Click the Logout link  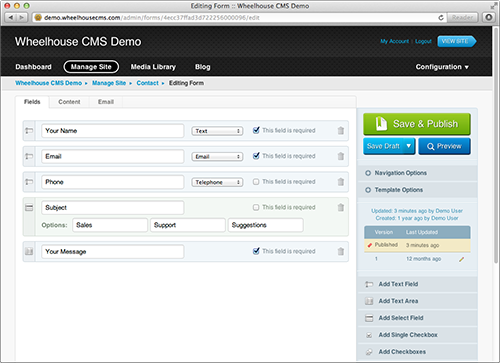pyautogui.click(x=423, y=41)
